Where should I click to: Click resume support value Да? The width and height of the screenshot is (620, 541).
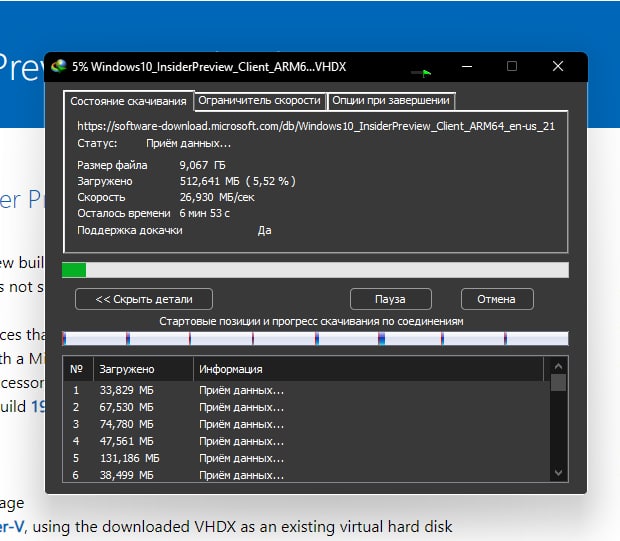pos(265,230)
